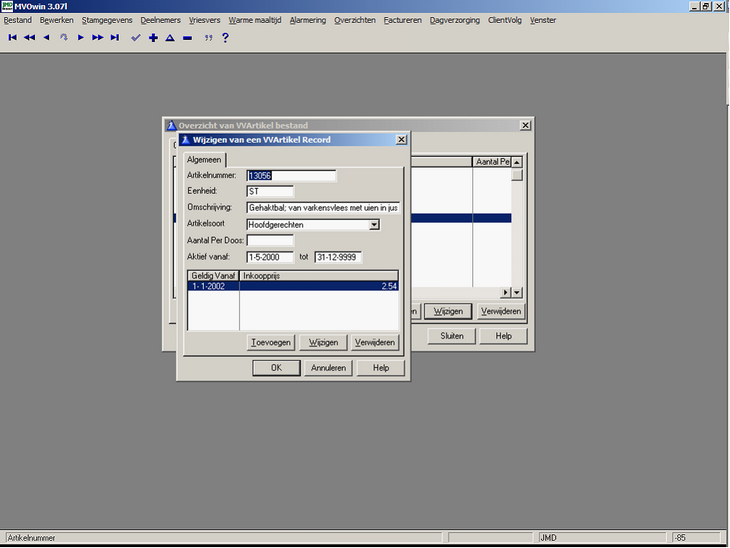730x548 pixels.
Task: Click the Wijzigen dialog title bar icon
Action: [185, 140]
